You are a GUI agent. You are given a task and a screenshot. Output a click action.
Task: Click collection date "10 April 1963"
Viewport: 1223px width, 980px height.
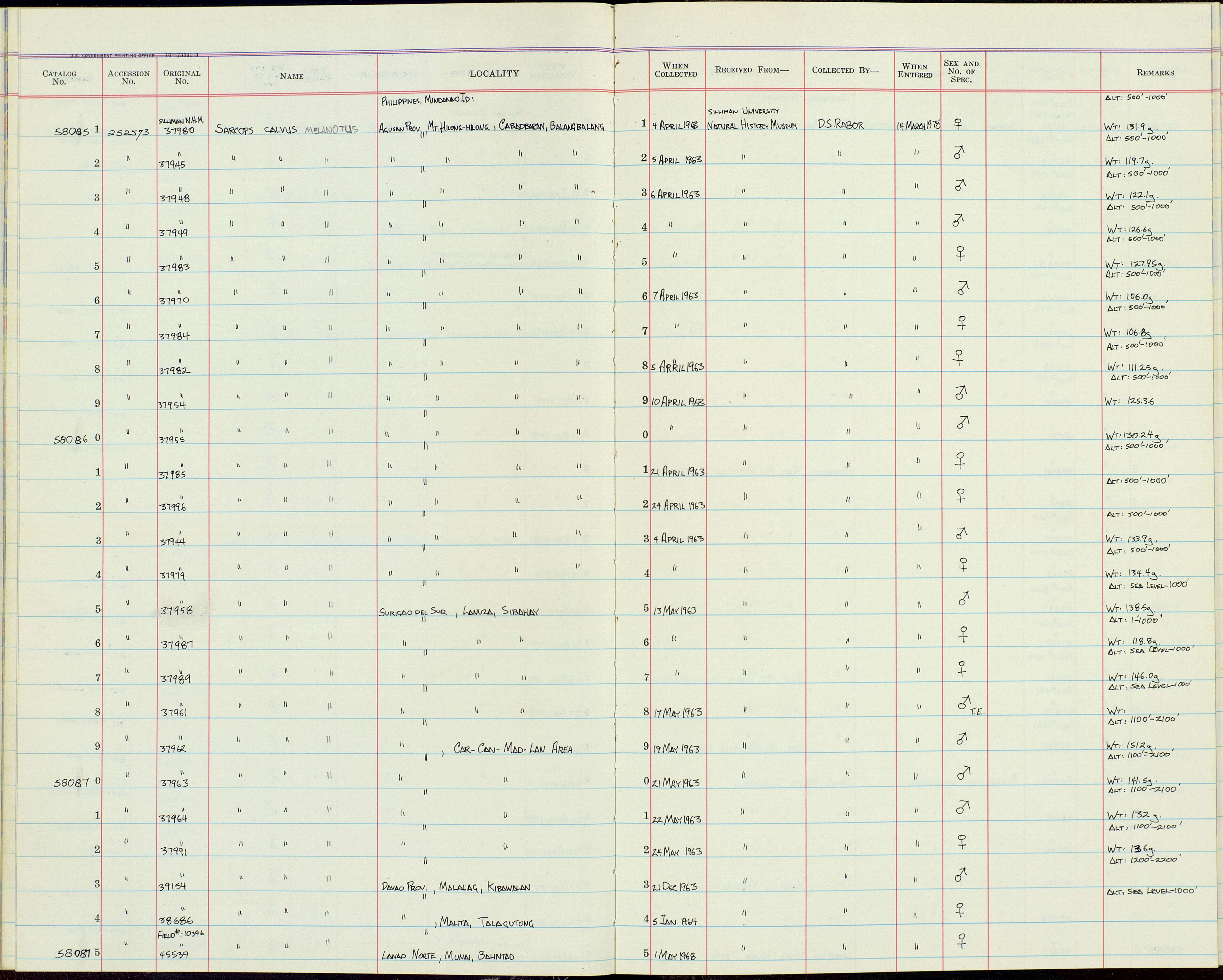[x=677, y=402]
